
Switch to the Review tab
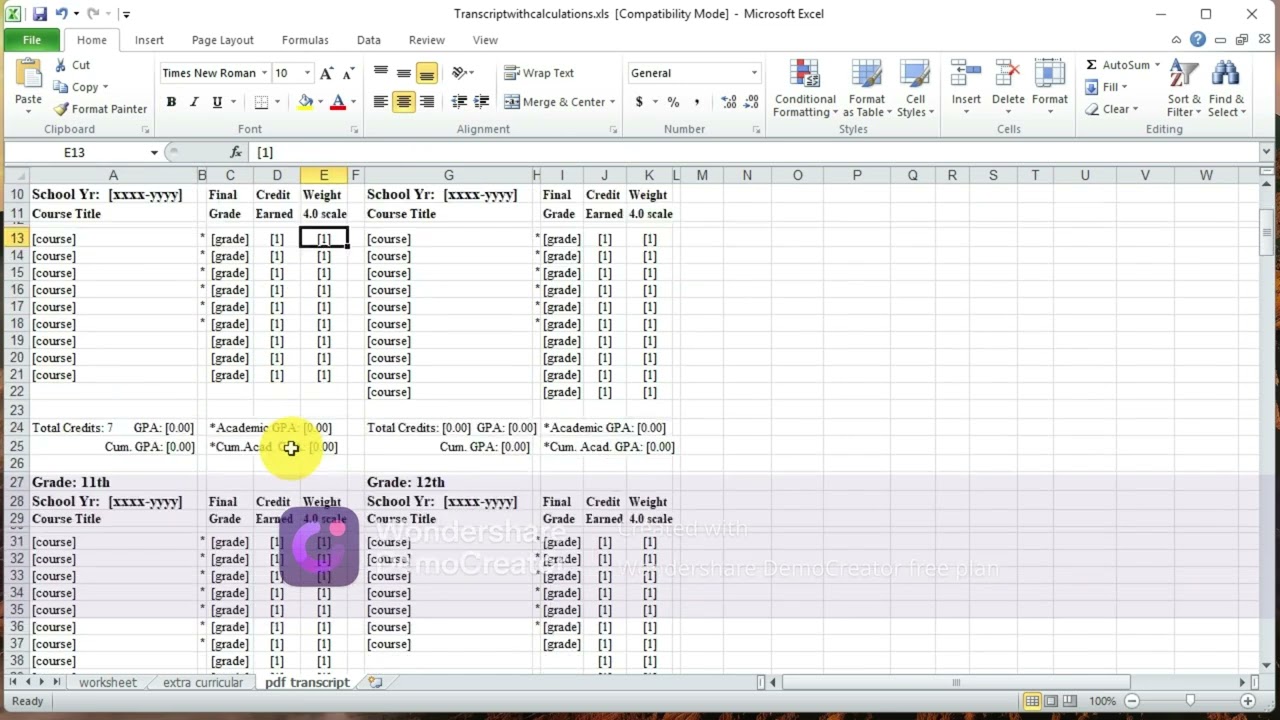click(426, 40)
